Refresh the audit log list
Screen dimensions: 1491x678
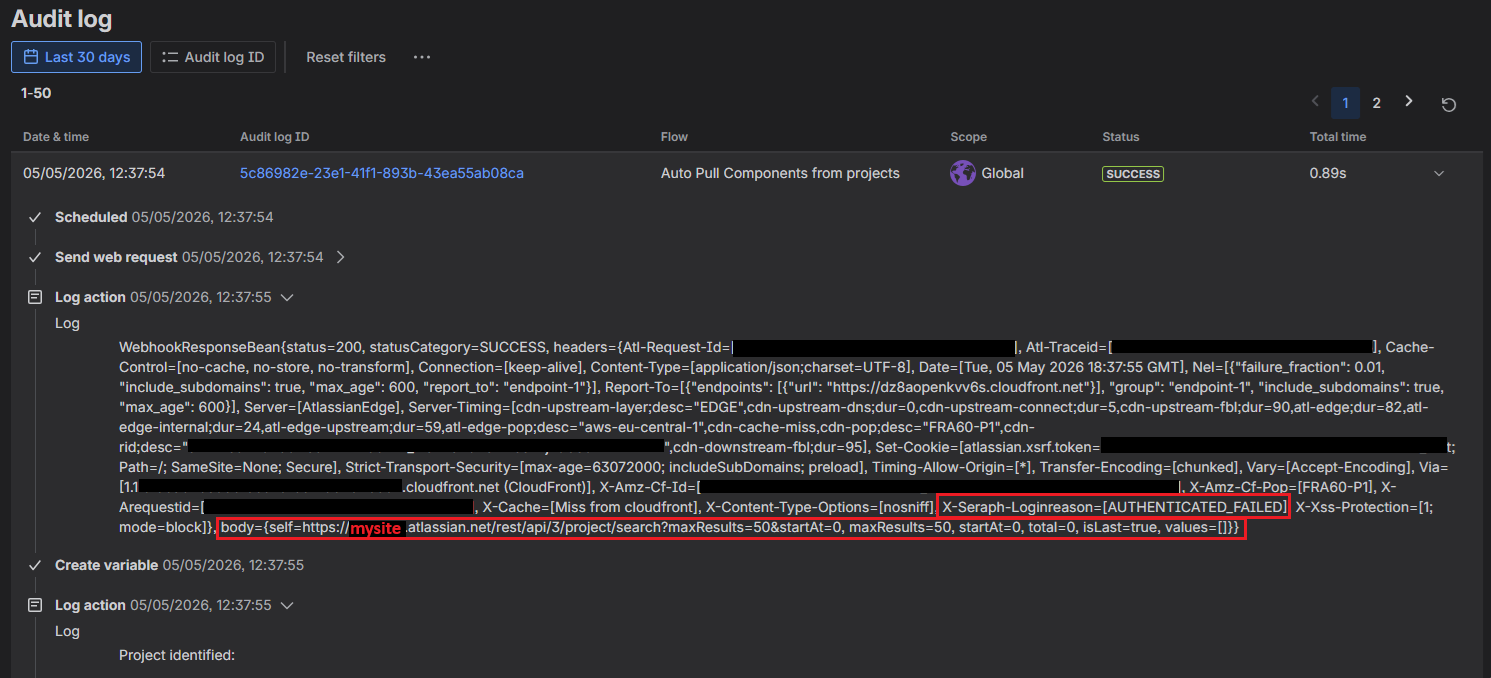[1448, 104]
